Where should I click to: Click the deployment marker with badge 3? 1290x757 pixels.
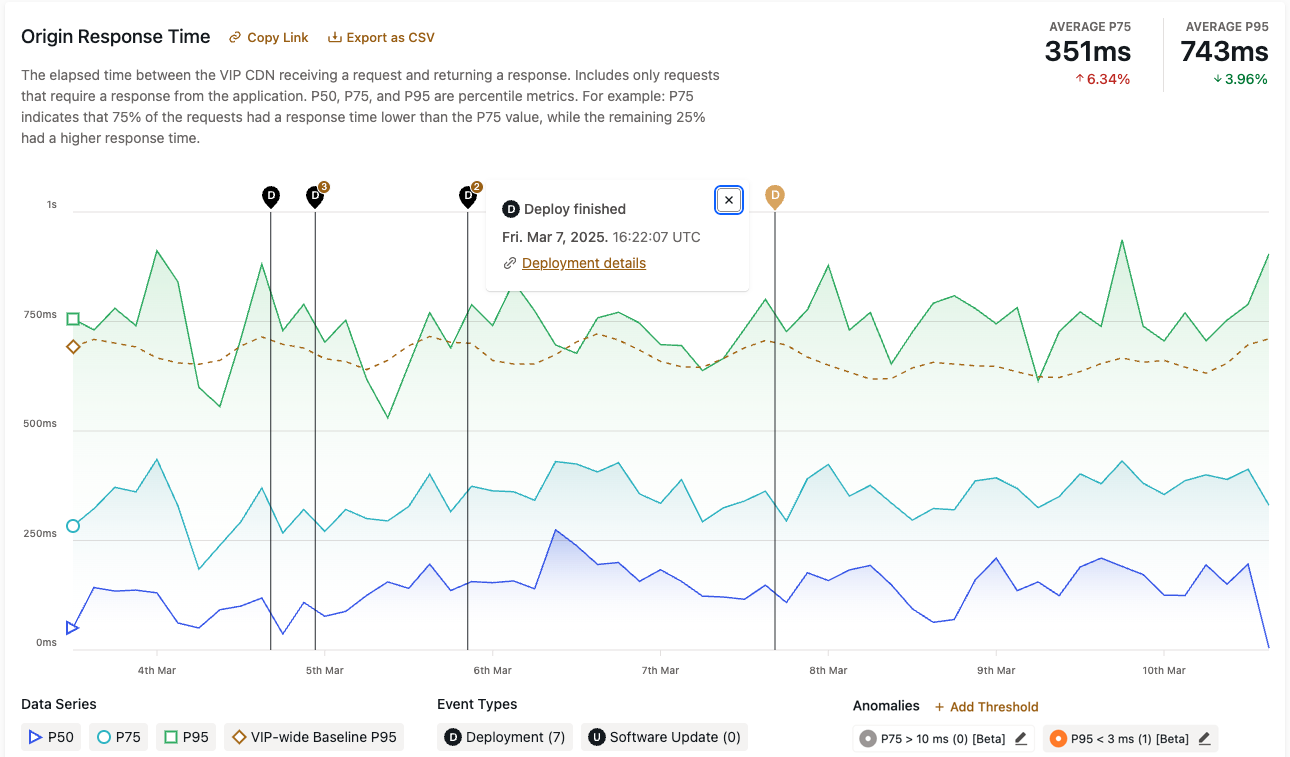coord(315,197)
